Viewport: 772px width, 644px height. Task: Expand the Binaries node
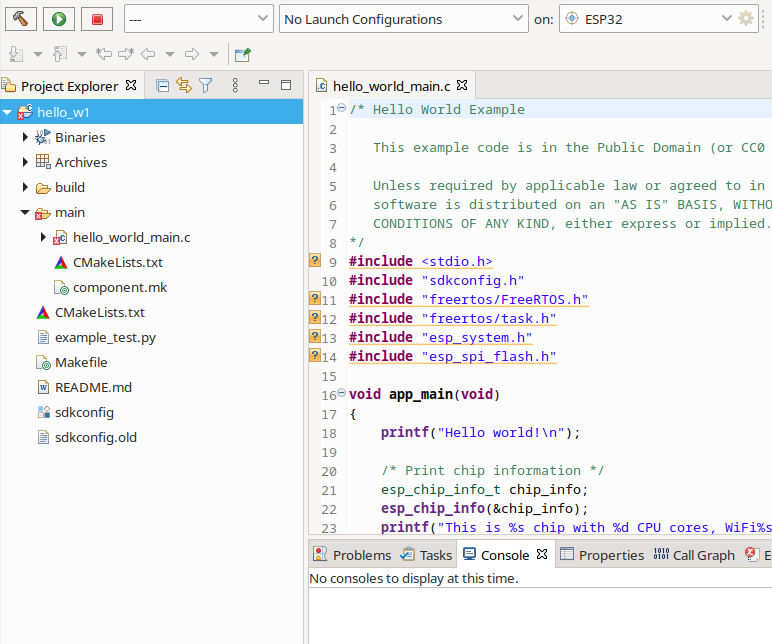pyautogui.click(x=25, y=137)
